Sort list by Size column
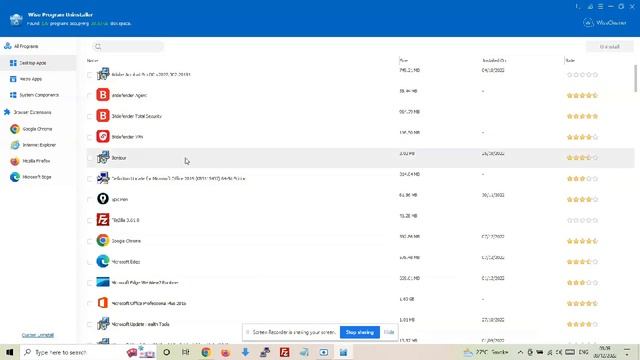 (404, 60)
